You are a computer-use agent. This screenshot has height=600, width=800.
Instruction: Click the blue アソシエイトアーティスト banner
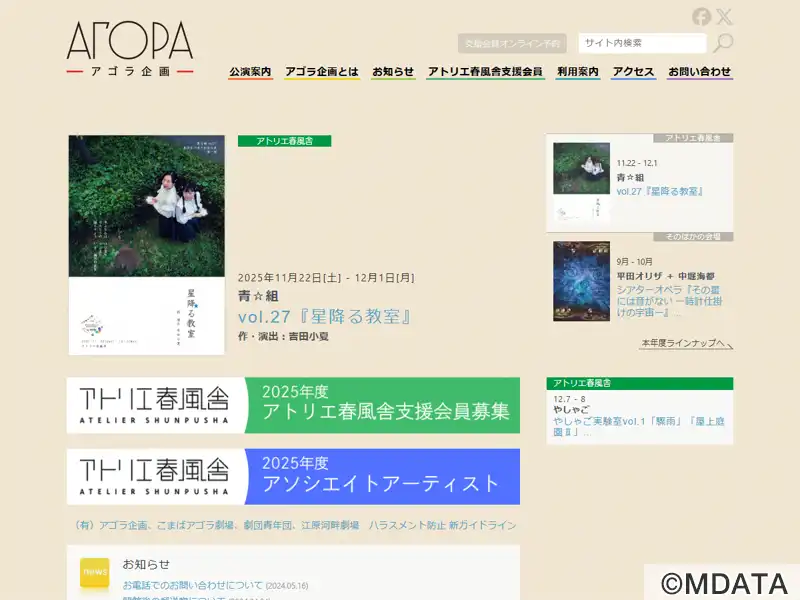[x=293, y=477]
